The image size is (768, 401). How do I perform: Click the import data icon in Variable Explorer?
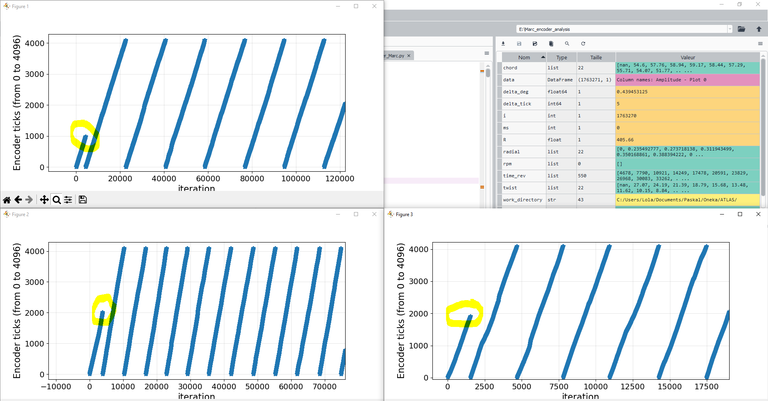503,44
